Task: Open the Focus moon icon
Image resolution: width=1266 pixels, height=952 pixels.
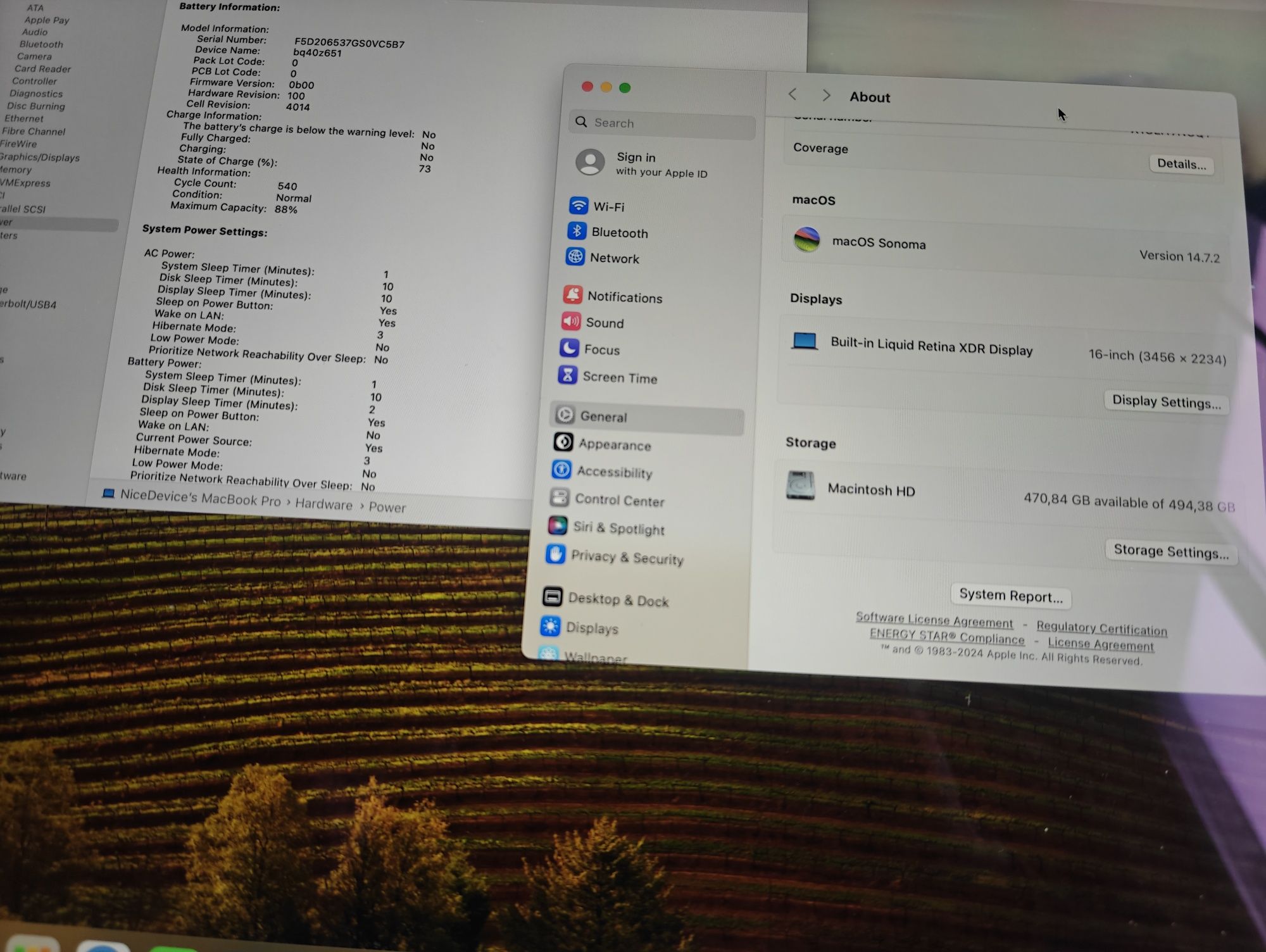Action: pos(569,348)
